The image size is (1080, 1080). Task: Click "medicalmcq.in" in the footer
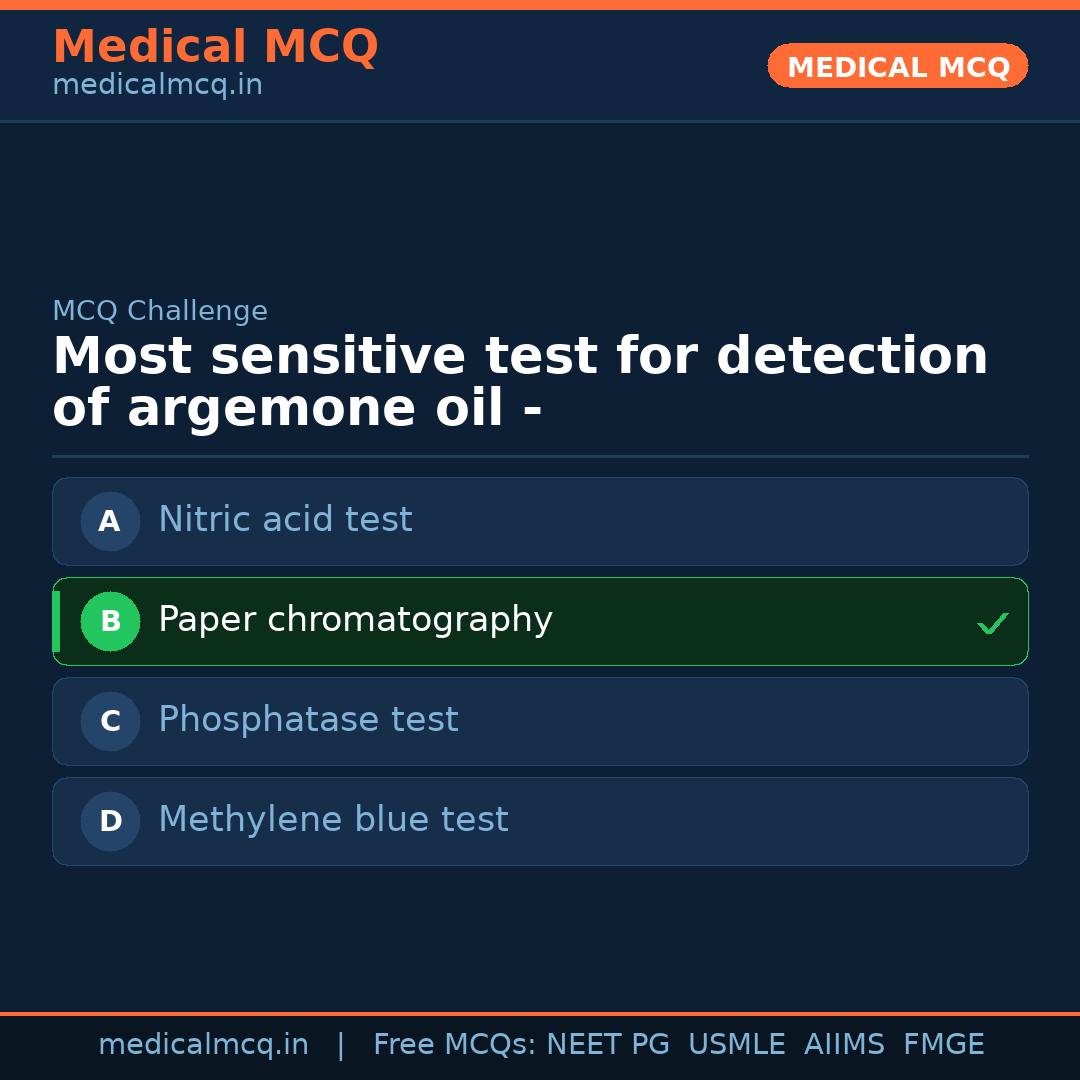[x=204, y=1043]
